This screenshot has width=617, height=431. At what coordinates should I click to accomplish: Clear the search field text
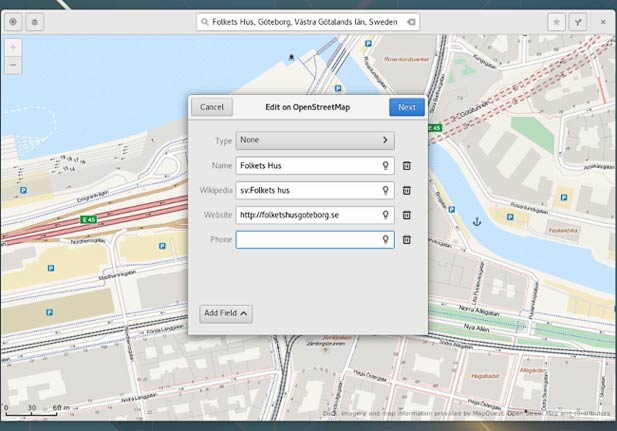tap(411, 22)
